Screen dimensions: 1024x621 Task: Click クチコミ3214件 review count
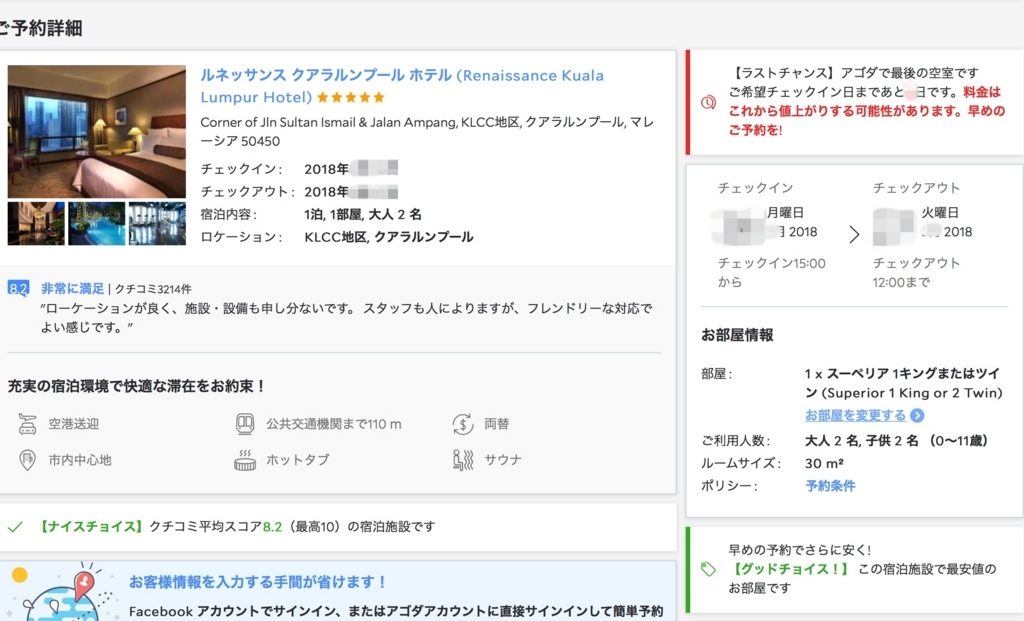coord(153,289)
